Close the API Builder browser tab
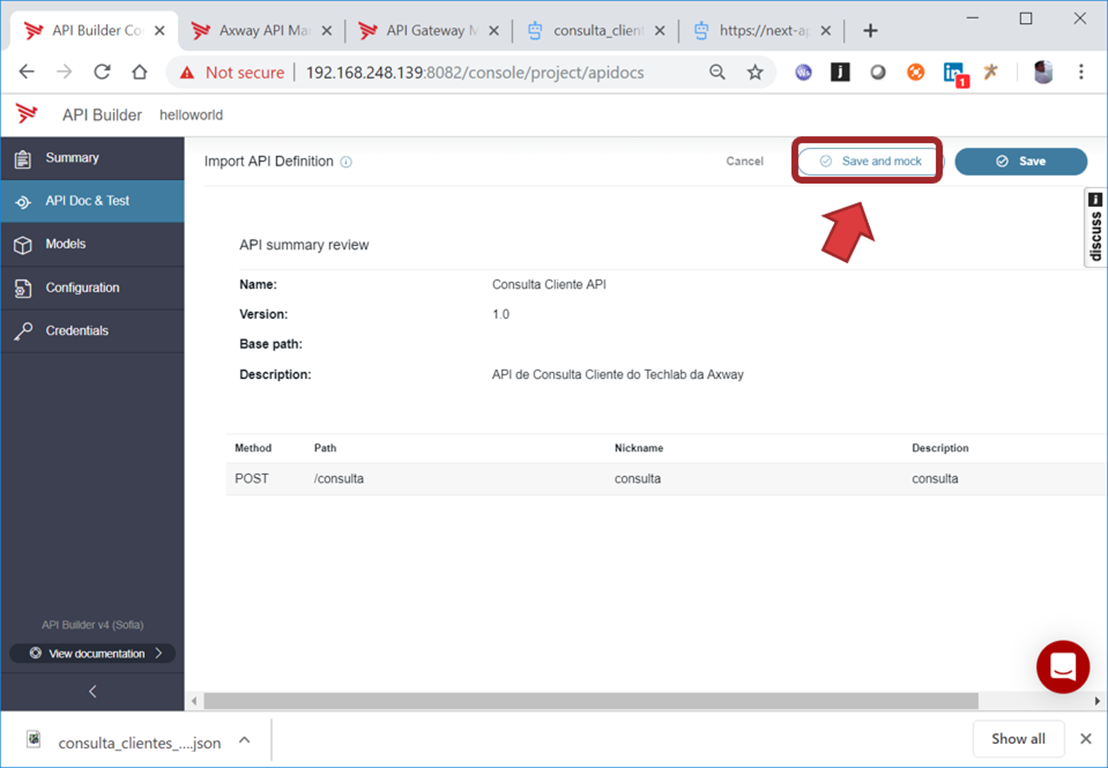Screen dimensions: 1108x768 160,30
